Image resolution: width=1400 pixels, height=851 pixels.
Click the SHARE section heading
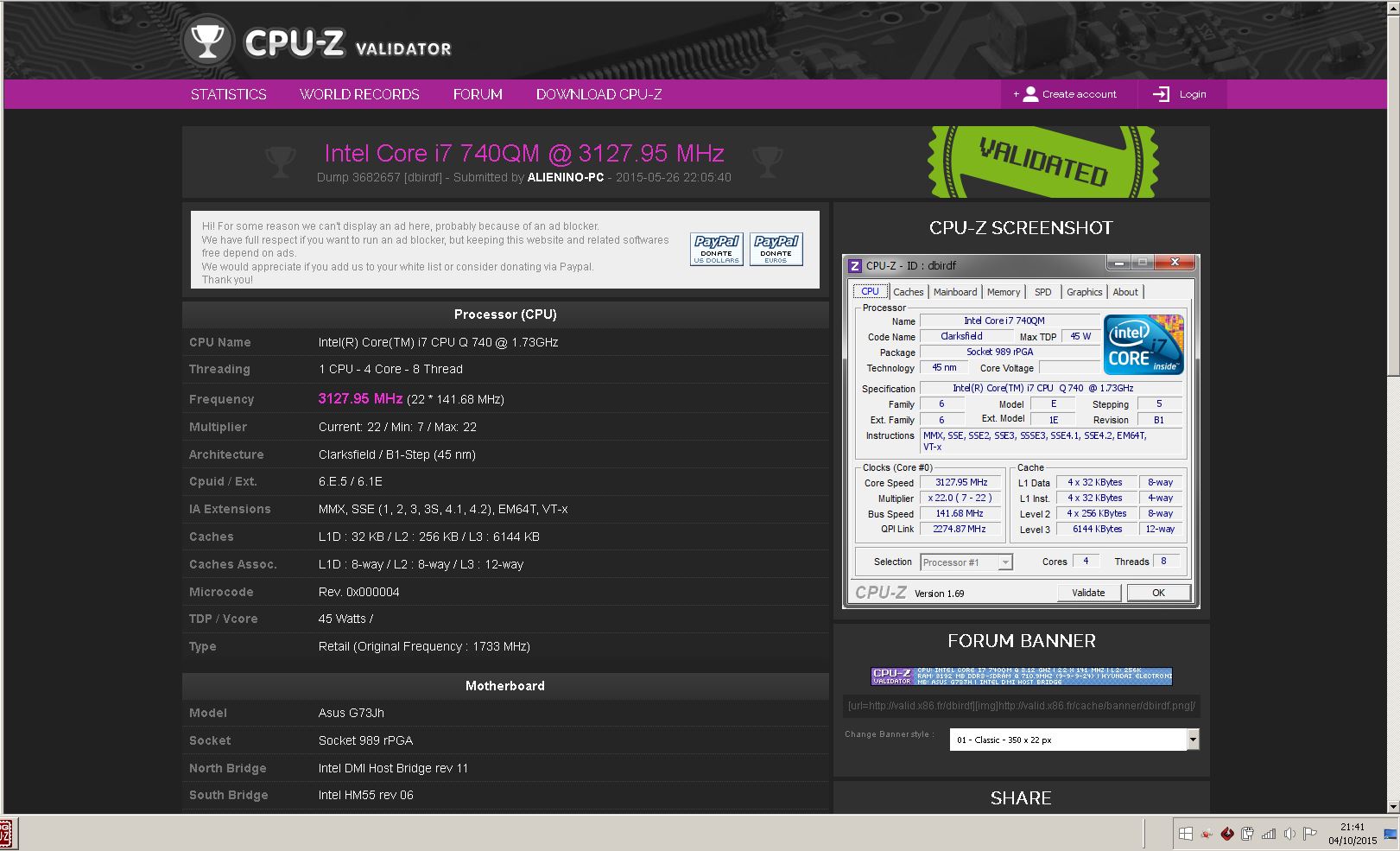coord(1021,798)
